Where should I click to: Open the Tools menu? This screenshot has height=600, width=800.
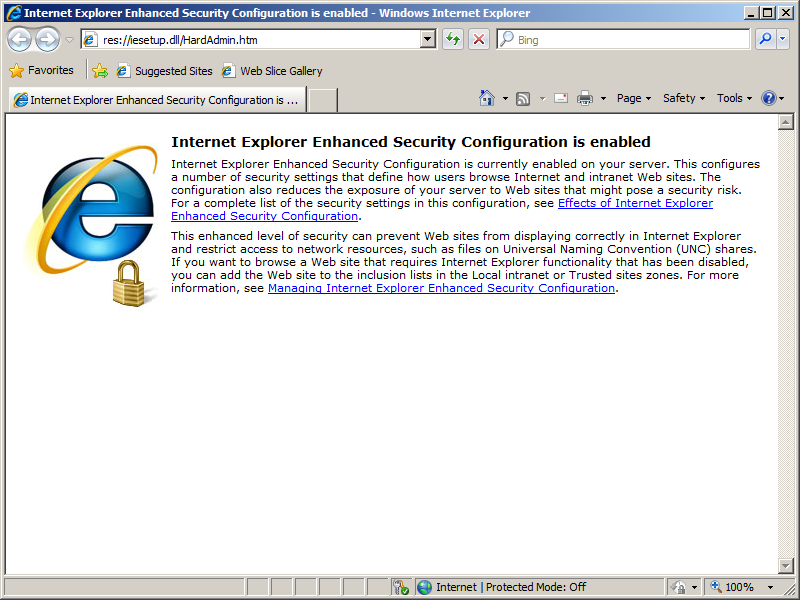click(x=734, y=98)
